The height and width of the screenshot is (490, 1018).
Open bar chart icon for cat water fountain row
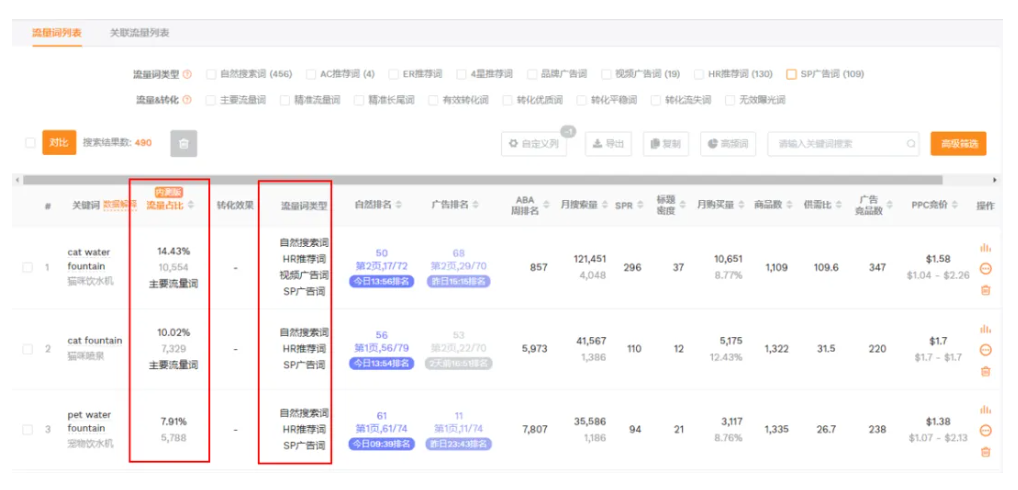click(985, 247)
